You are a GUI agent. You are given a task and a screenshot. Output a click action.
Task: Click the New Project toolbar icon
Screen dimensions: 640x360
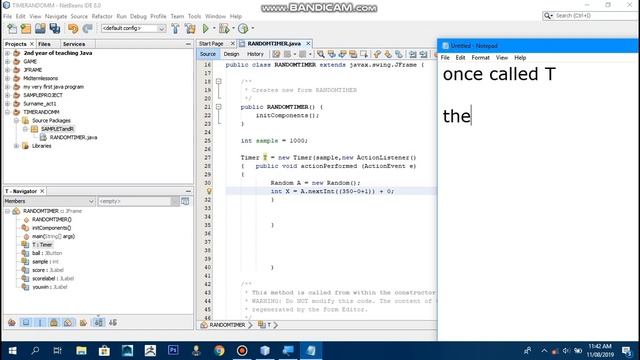pos(26,28)
